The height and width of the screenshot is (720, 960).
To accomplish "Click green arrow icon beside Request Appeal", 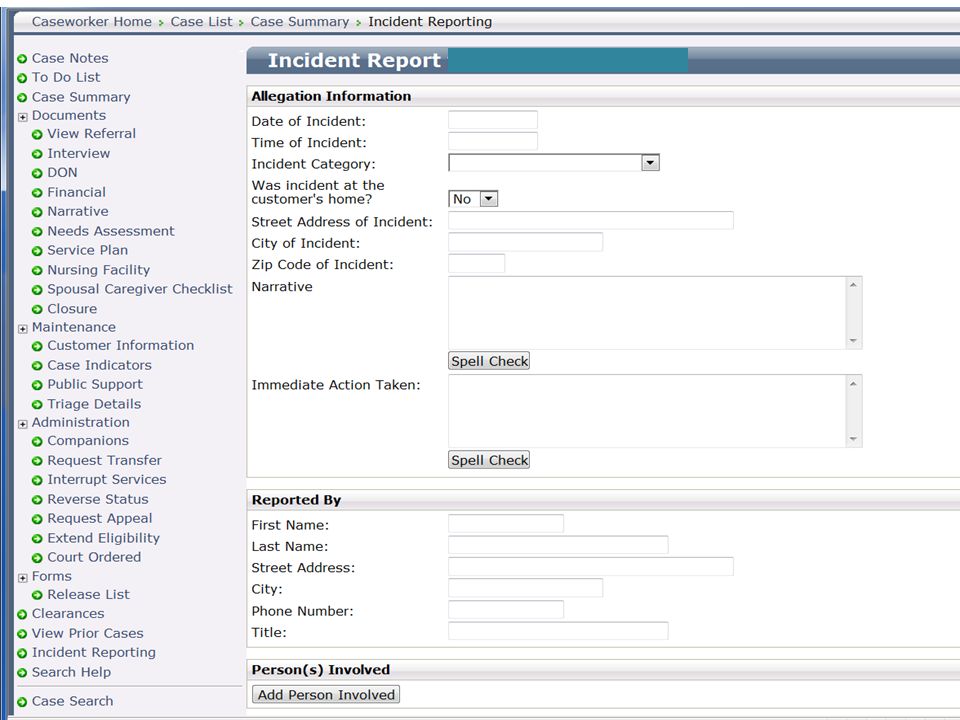I will click(37, 519).
